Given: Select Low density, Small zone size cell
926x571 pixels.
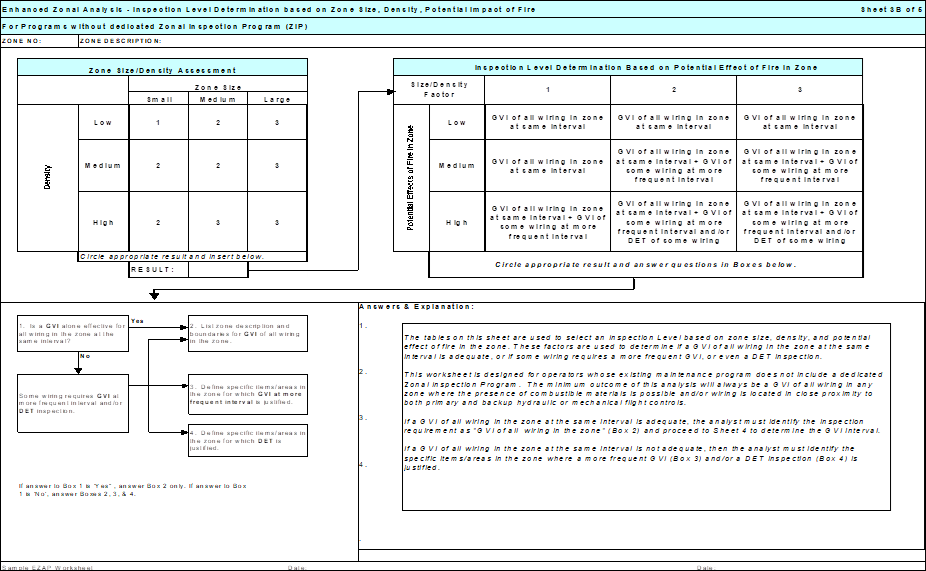Looking at the screenshot, I should (x=158, y=123).
